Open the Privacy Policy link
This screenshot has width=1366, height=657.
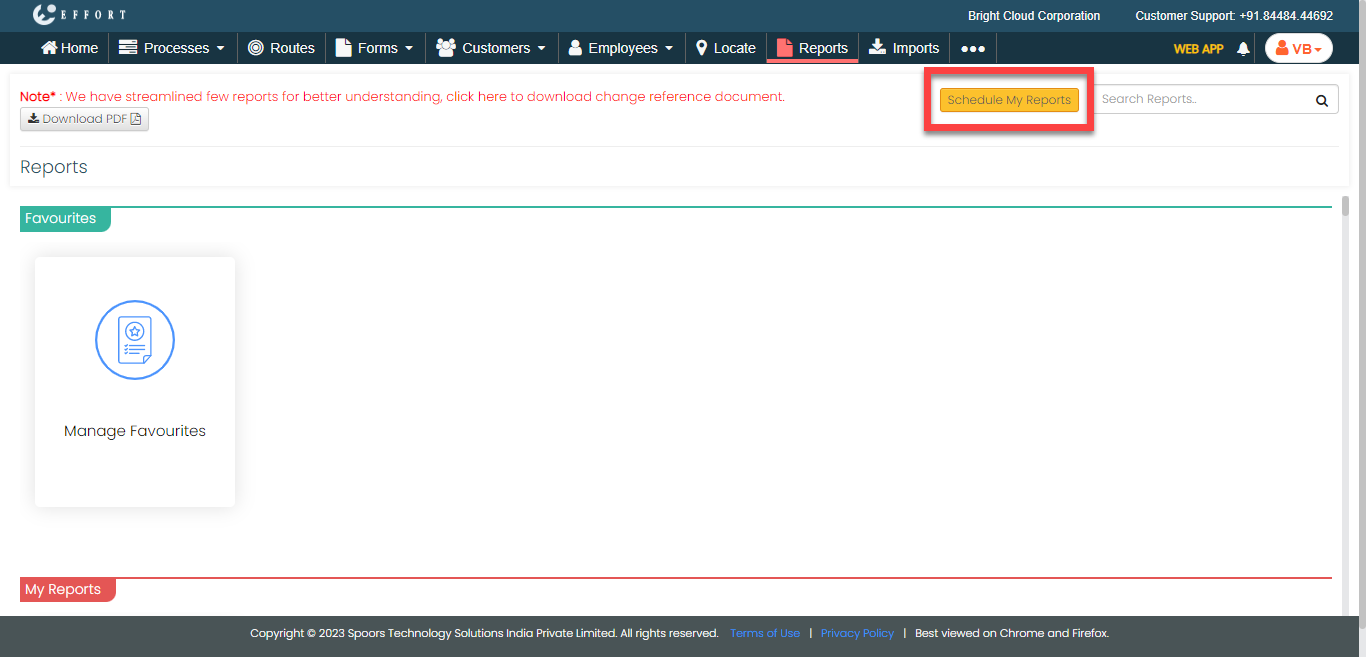[857, 633]
